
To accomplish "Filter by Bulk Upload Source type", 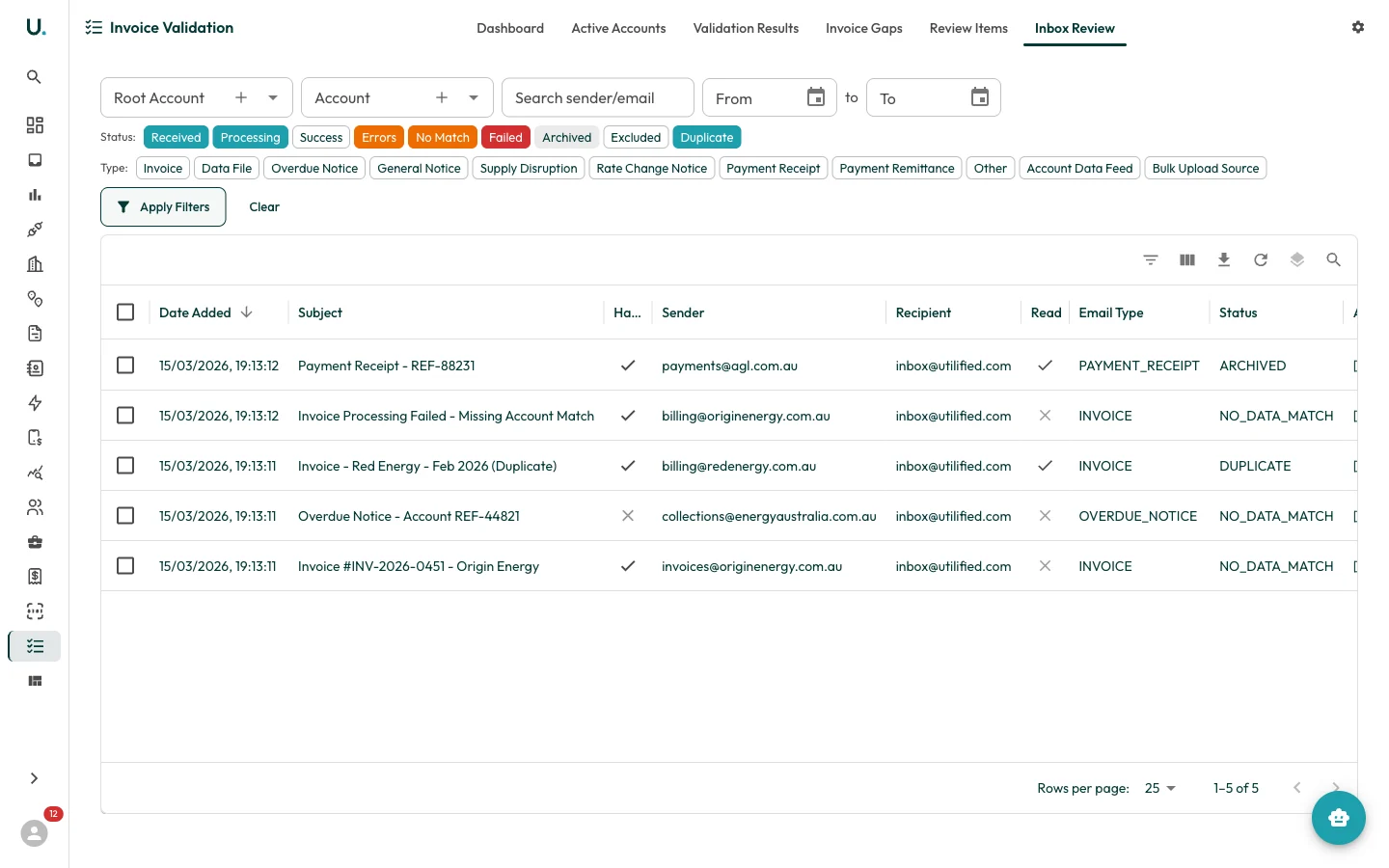I will [x=1206, y=169].
